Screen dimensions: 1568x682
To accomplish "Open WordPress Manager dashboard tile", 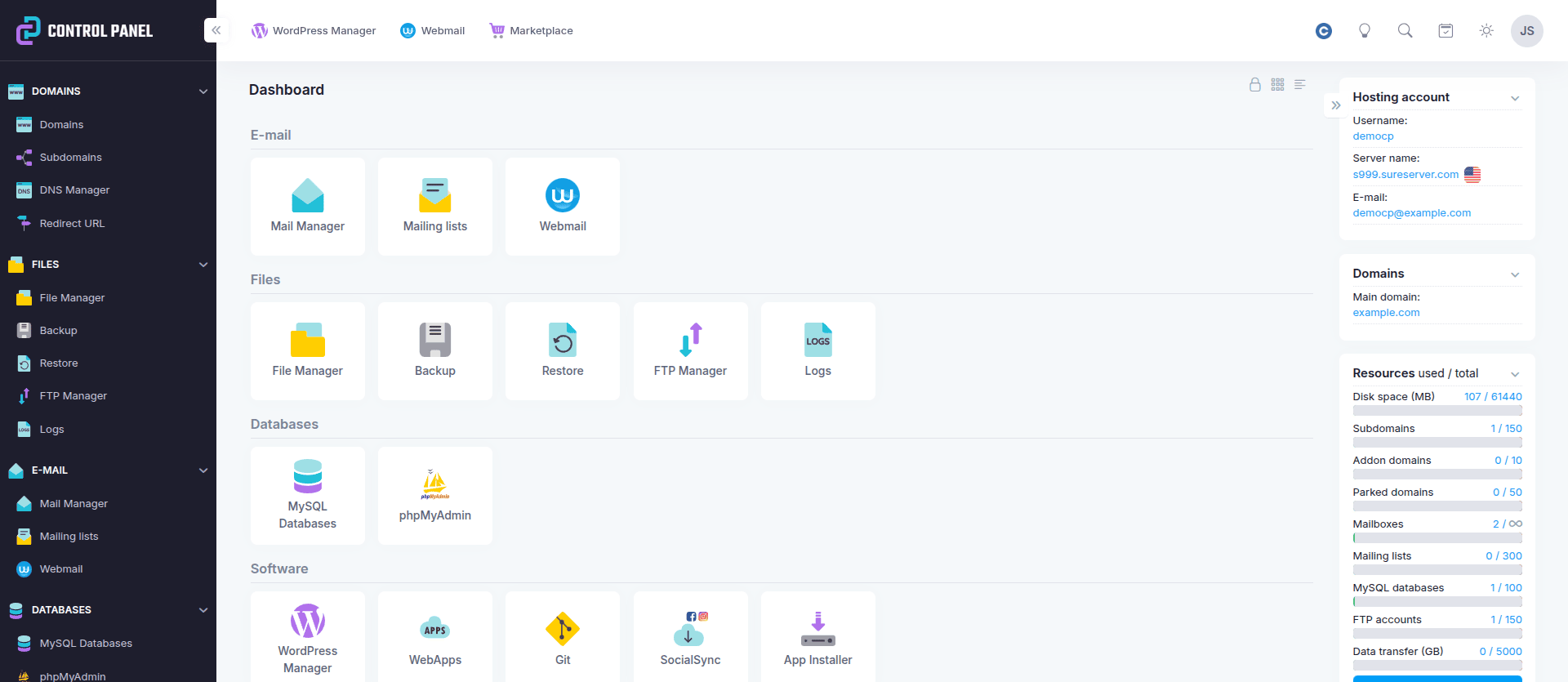I will click(307, 637).
